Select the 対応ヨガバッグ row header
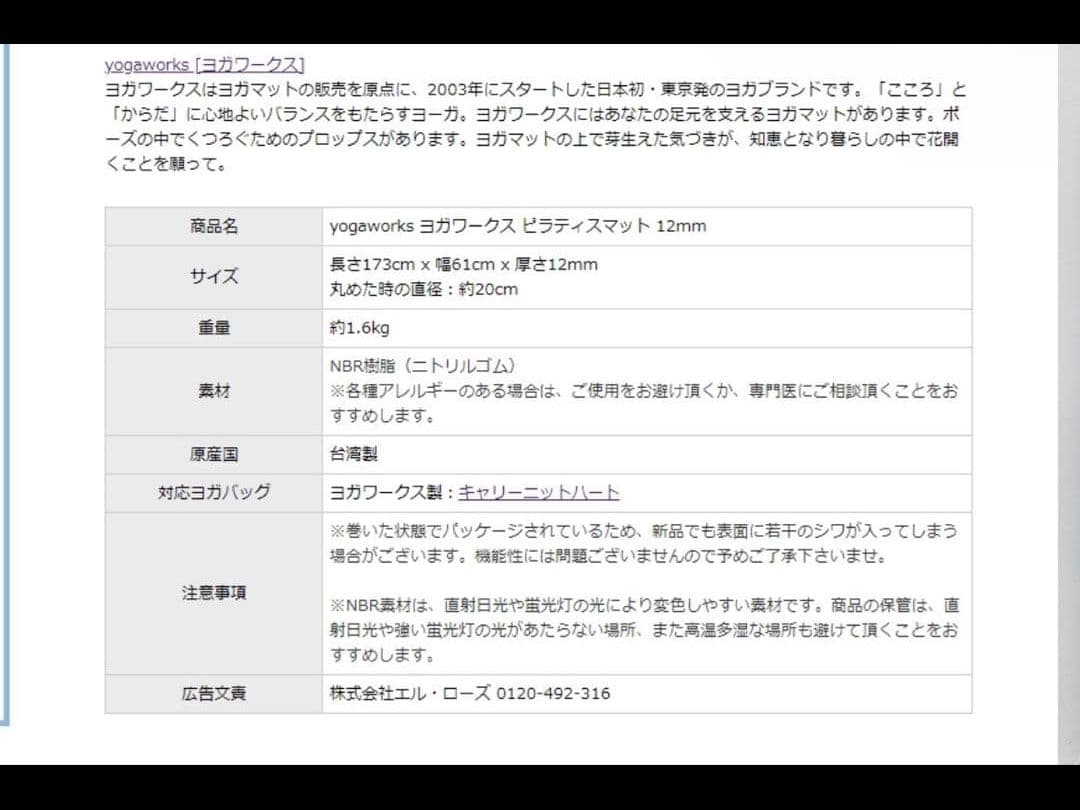The width and height of the screenshot is (1080, 810). click(211, 492)
